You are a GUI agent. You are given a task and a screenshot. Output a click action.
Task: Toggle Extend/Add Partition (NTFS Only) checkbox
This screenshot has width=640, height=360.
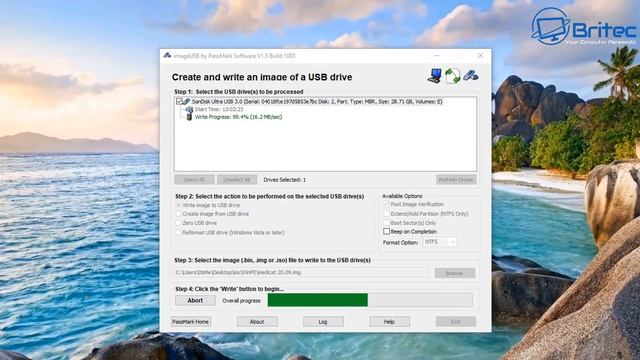click(386, 213)
